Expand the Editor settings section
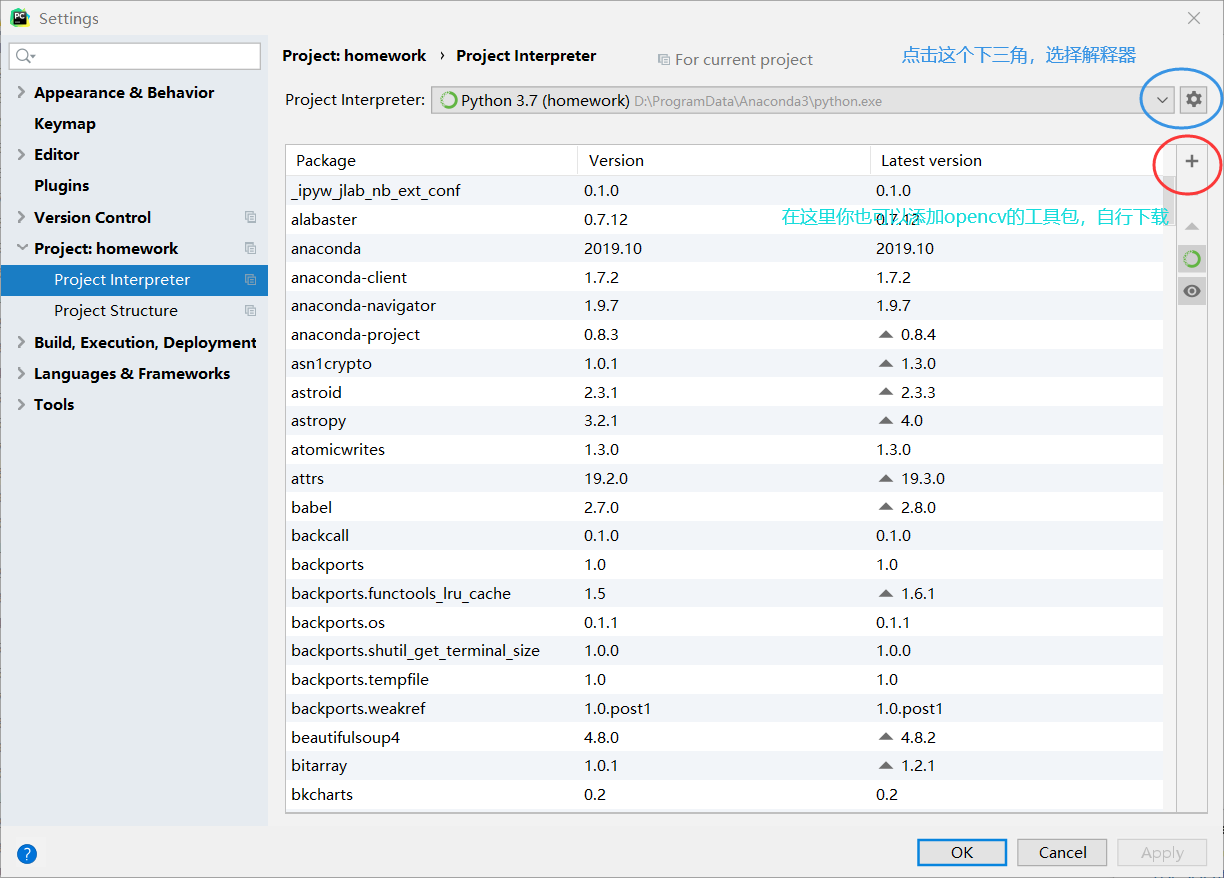The height and width of the screenshot is (878, 1224). pyautogui.click(x=22, y=154)
